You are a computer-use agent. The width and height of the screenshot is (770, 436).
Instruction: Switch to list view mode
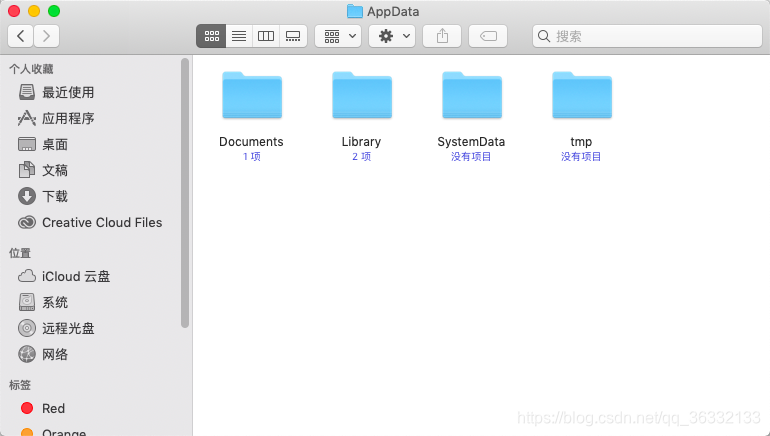(239, 36)
